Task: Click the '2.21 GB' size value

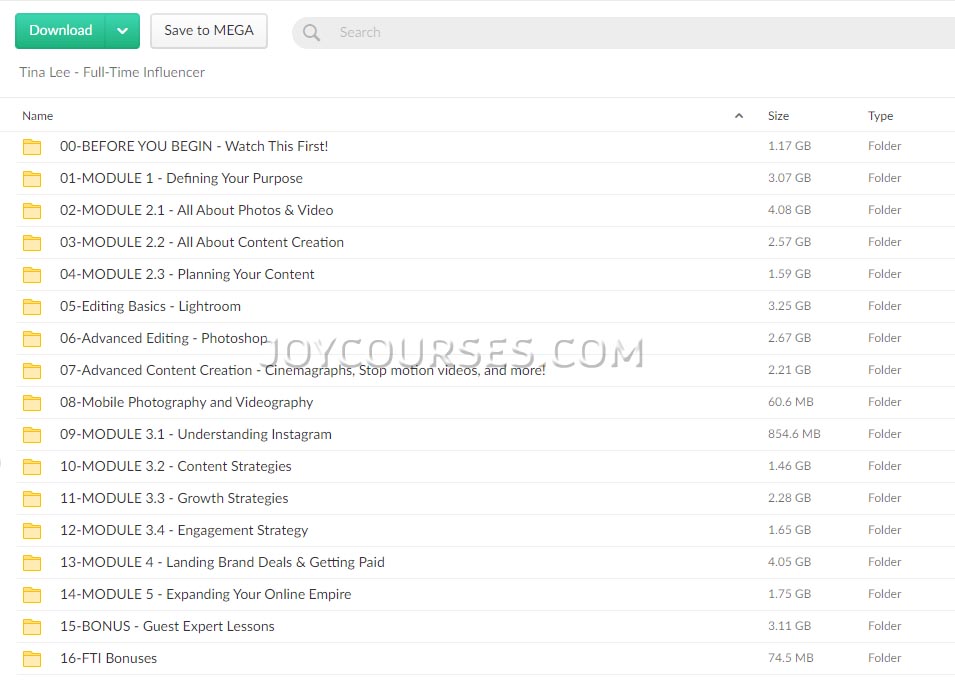Action: coord(789,370)
